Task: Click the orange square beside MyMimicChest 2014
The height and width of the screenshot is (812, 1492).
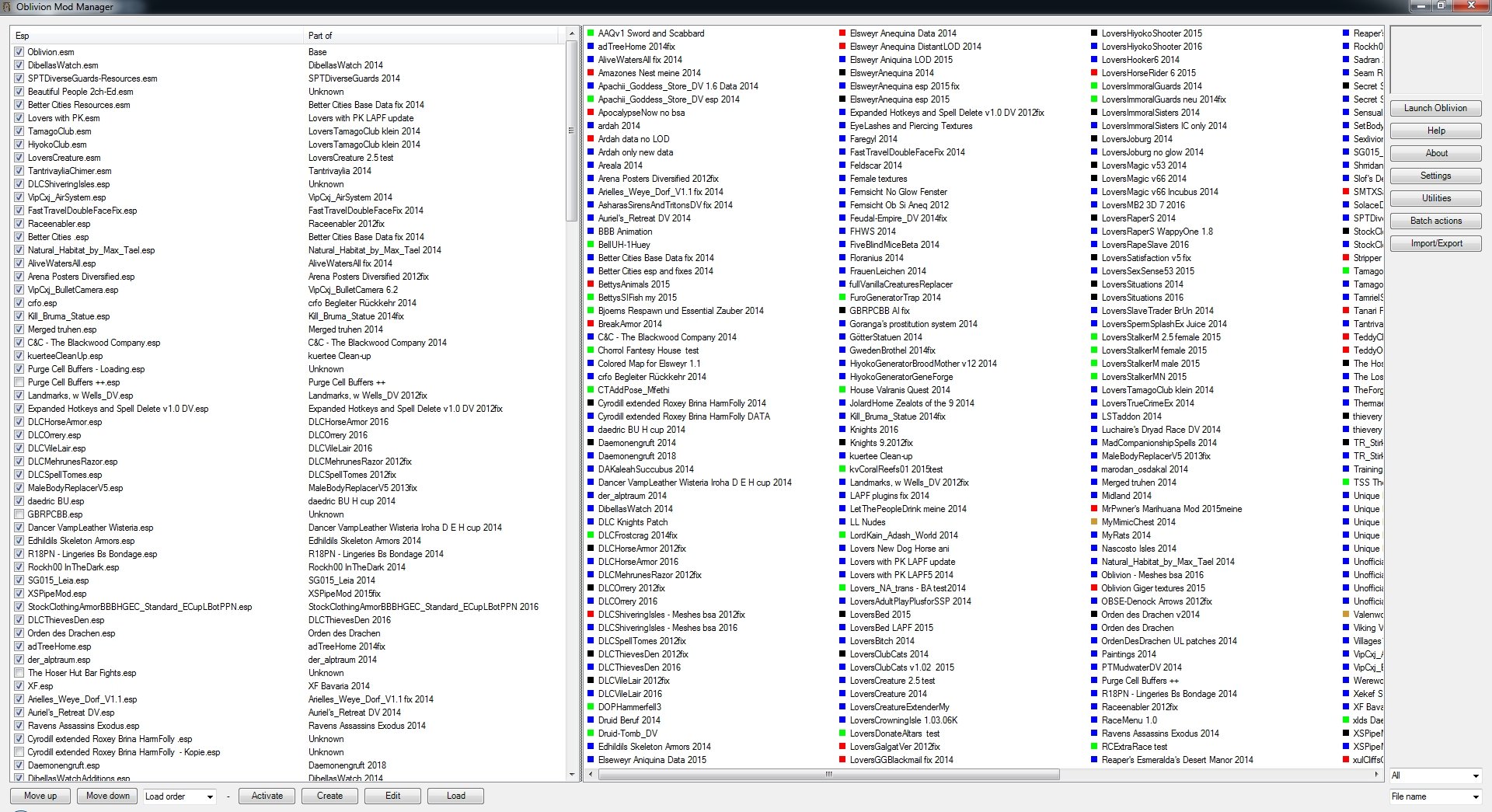Action: point(1094,522)
